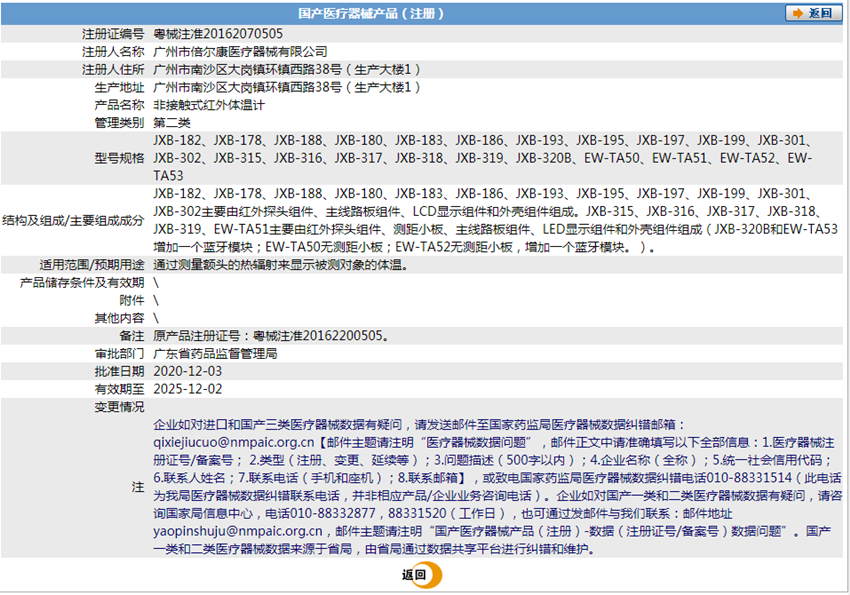Click the 产品储存条件及有效期 label
850x595 pixels.
click(x=82, y=282)
